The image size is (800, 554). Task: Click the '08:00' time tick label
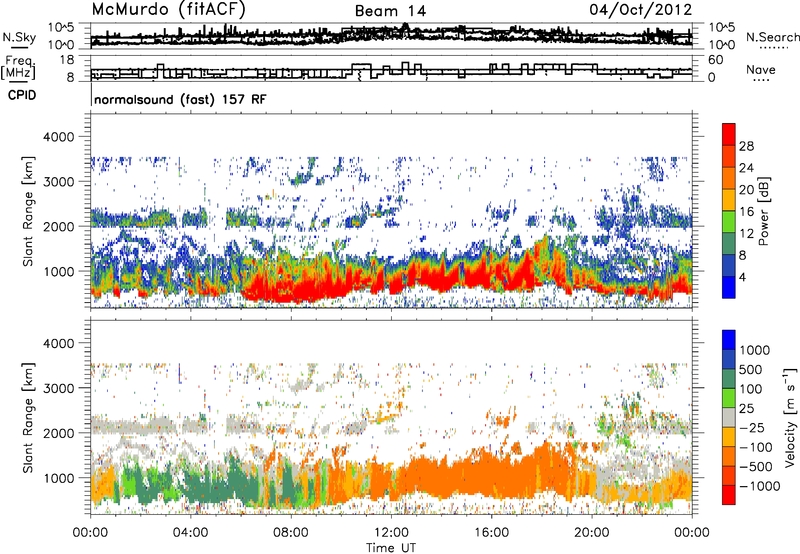[291, 533]
